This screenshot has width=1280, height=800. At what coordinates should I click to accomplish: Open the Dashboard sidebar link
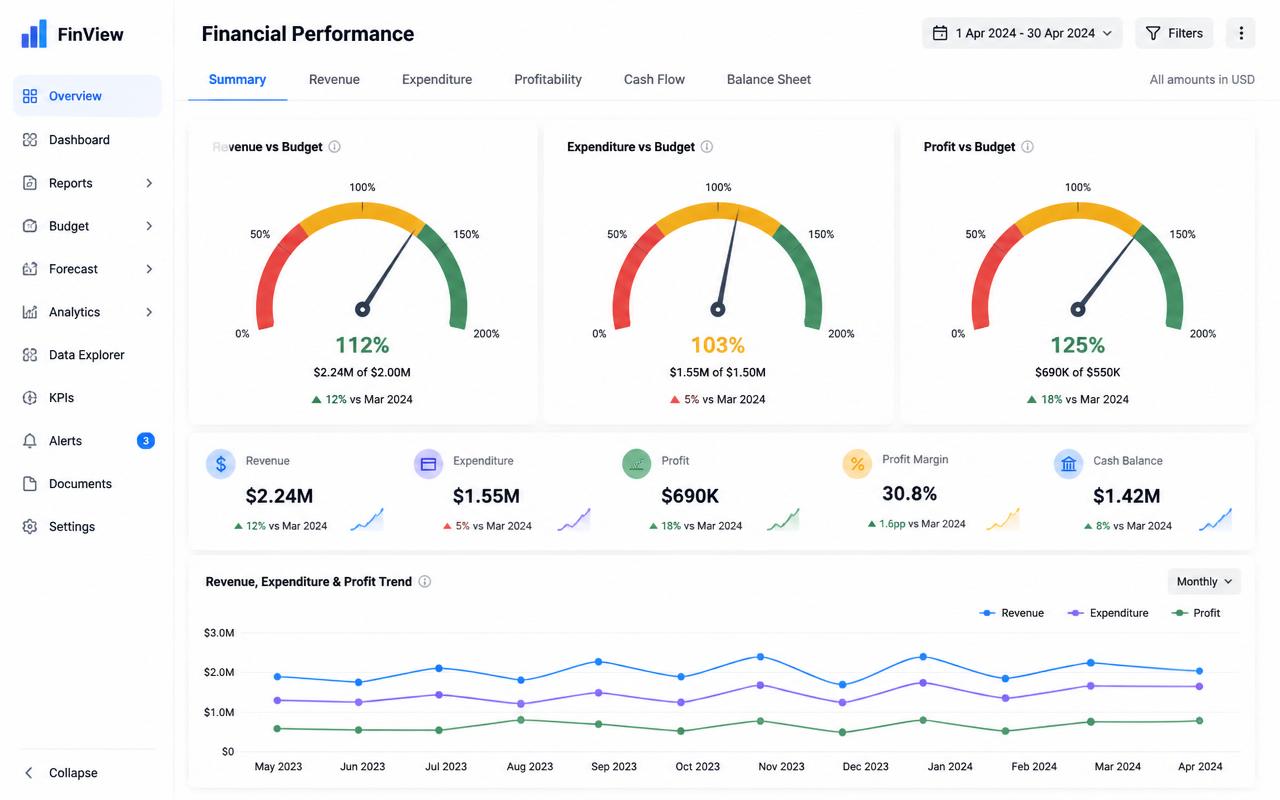(x=87, y=140)
